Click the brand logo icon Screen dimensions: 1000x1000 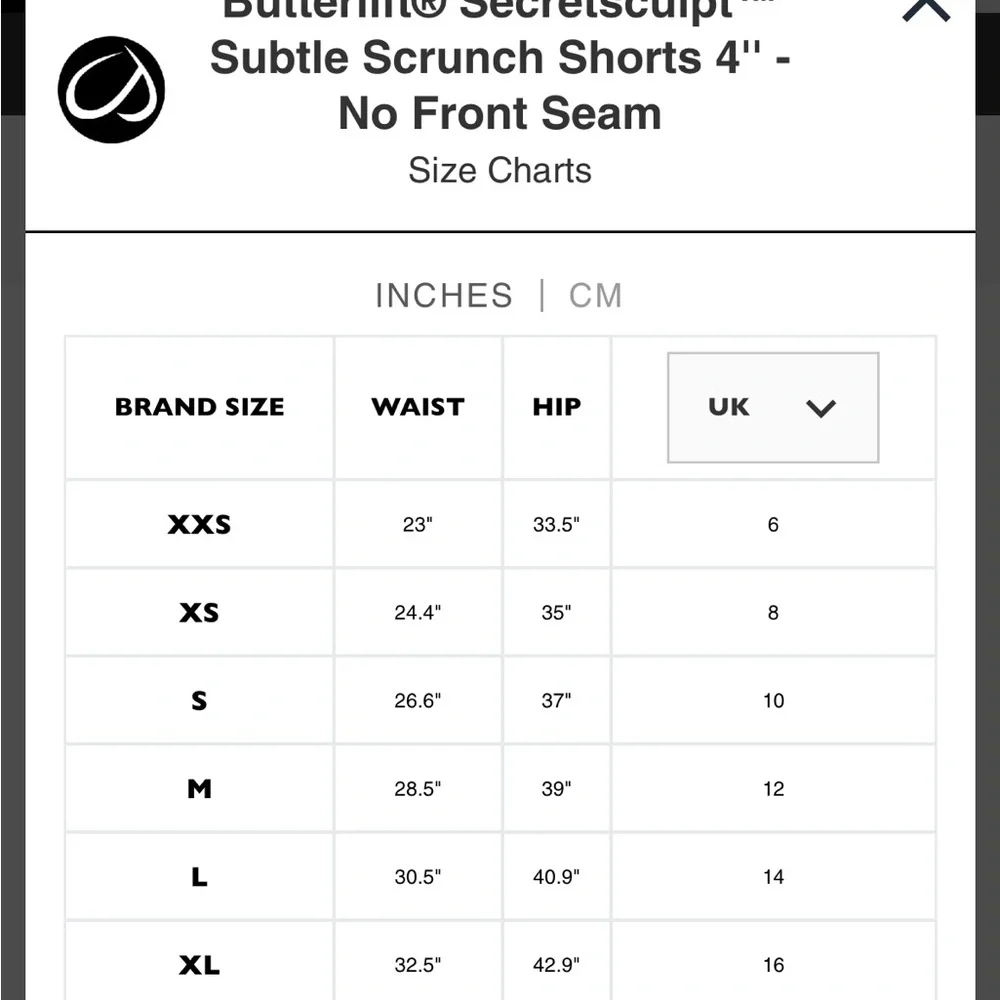110,90
